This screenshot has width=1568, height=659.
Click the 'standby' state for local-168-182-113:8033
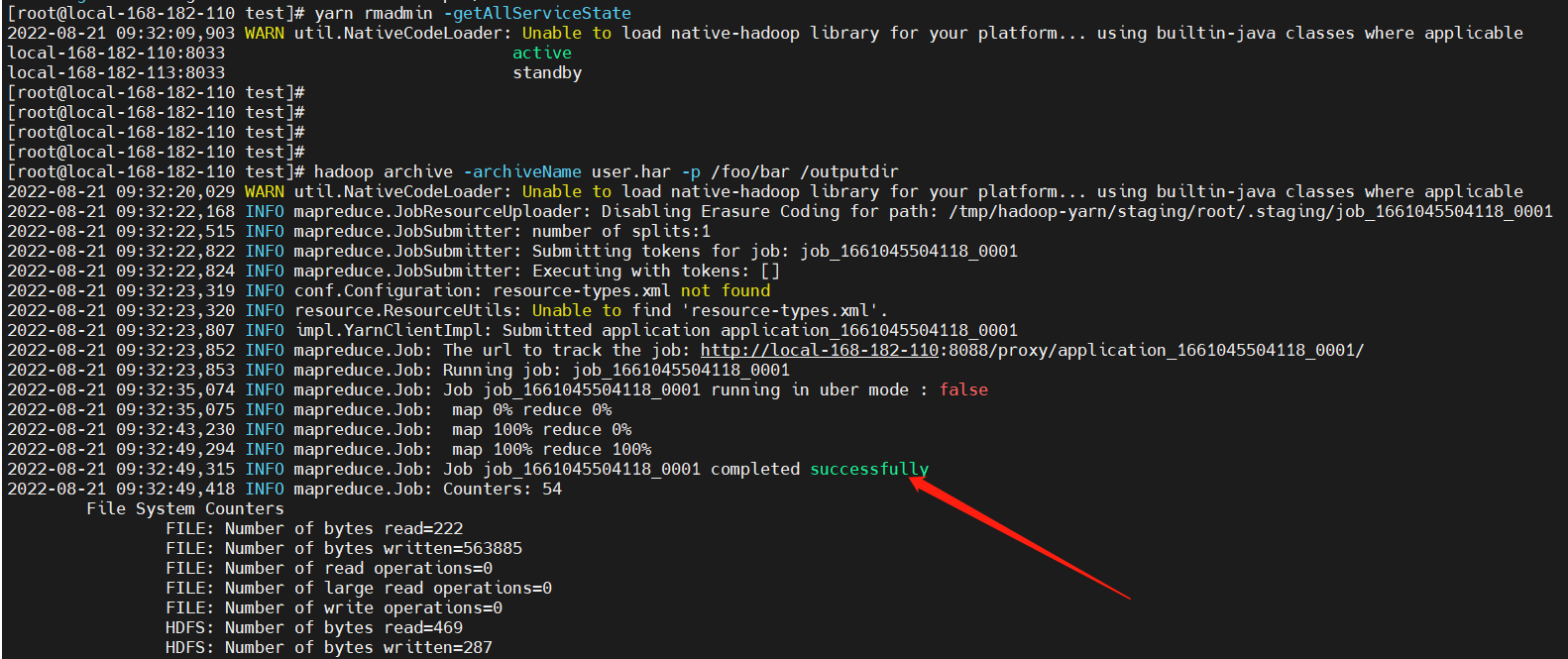pyautogui.click(x=547, y=72)
